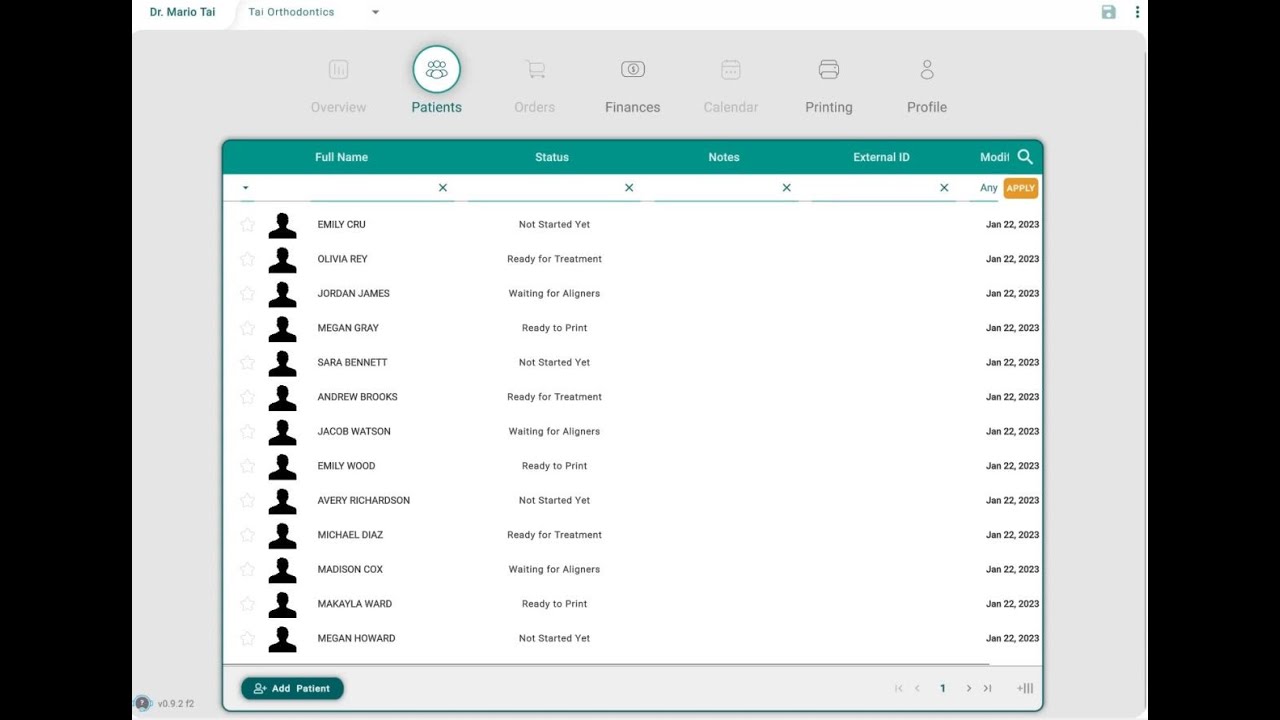Click the Dr. Mario Tai label
The image size is (1280, 720).
(x=182, y=12)
